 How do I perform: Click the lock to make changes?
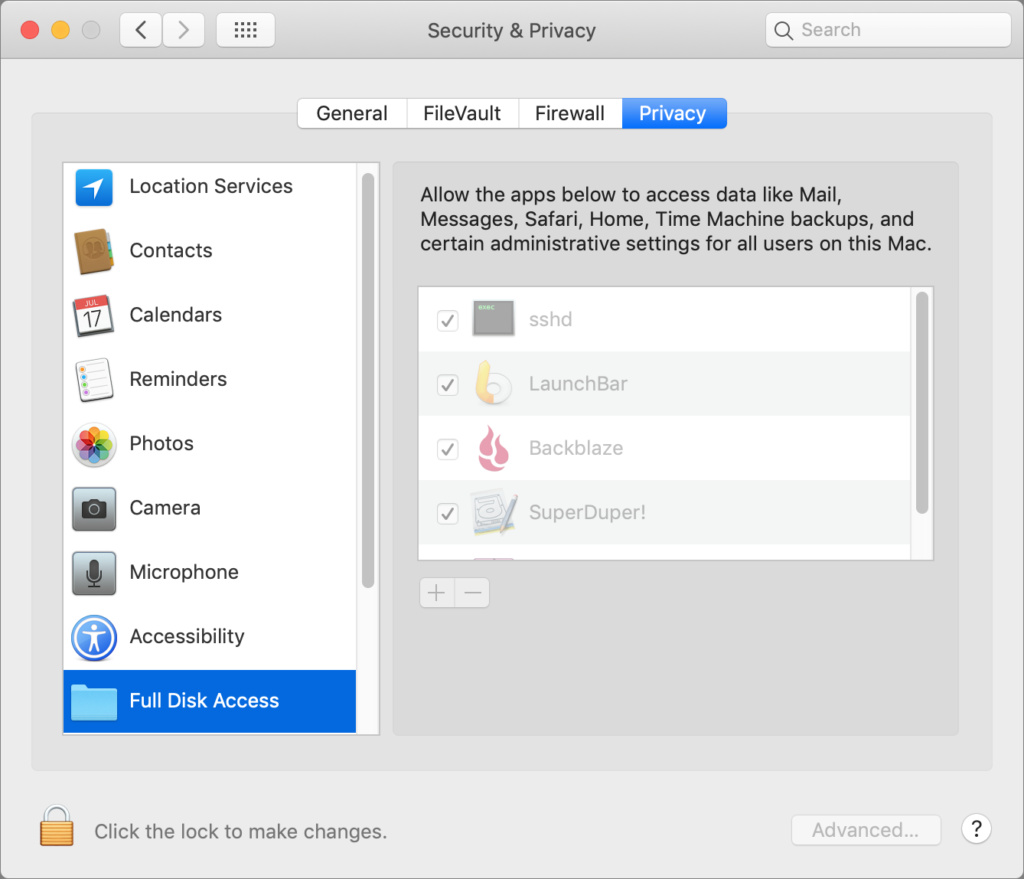pos(56,825)
